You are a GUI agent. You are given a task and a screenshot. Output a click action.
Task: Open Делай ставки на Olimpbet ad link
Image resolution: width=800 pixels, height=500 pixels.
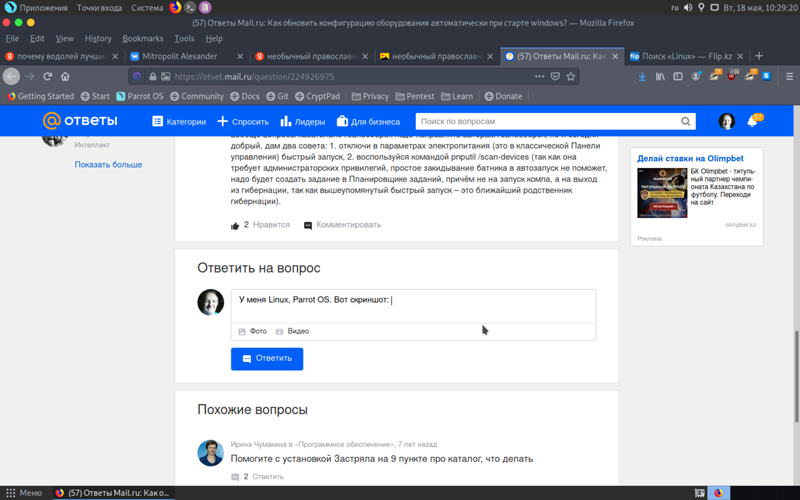[690, 158]
